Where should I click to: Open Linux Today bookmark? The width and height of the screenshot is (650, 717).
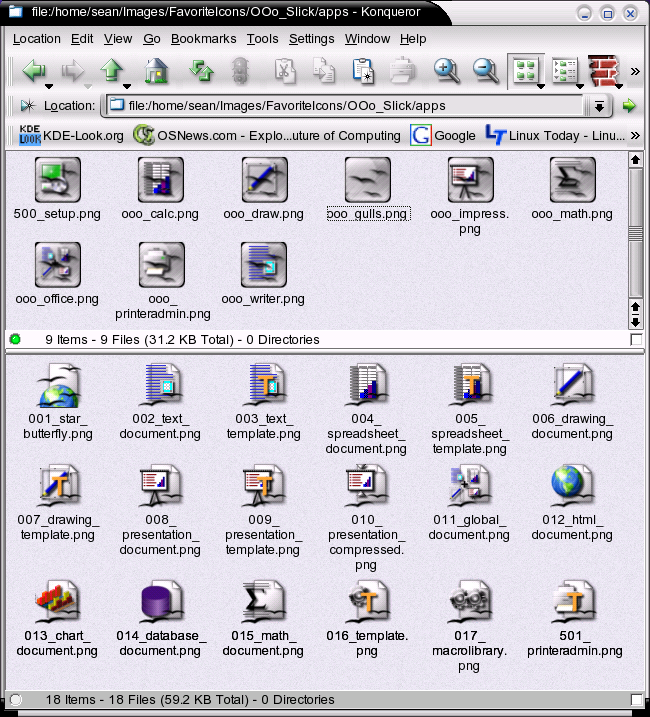pos(555,135)
